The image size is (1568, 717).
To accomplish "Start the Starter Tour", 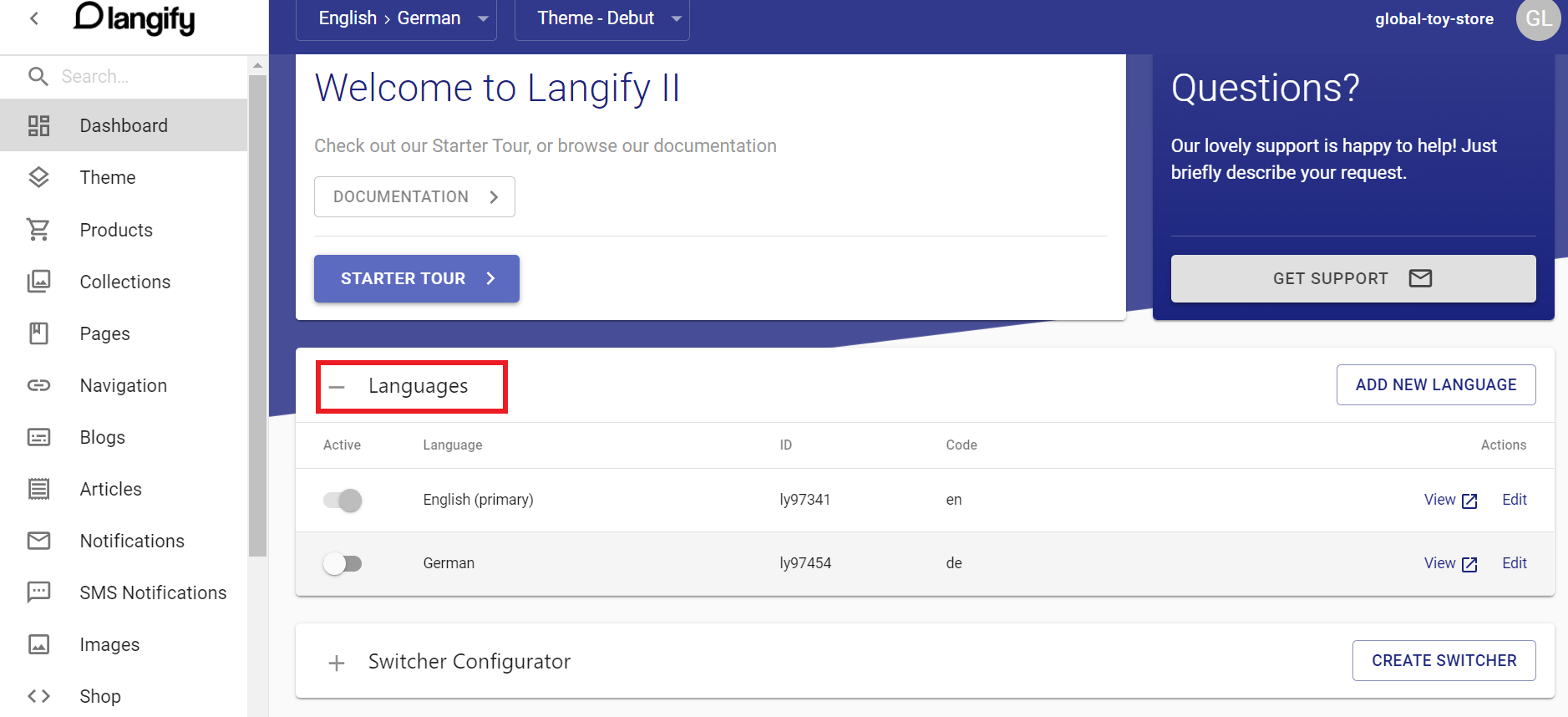I will click(417, 278).
